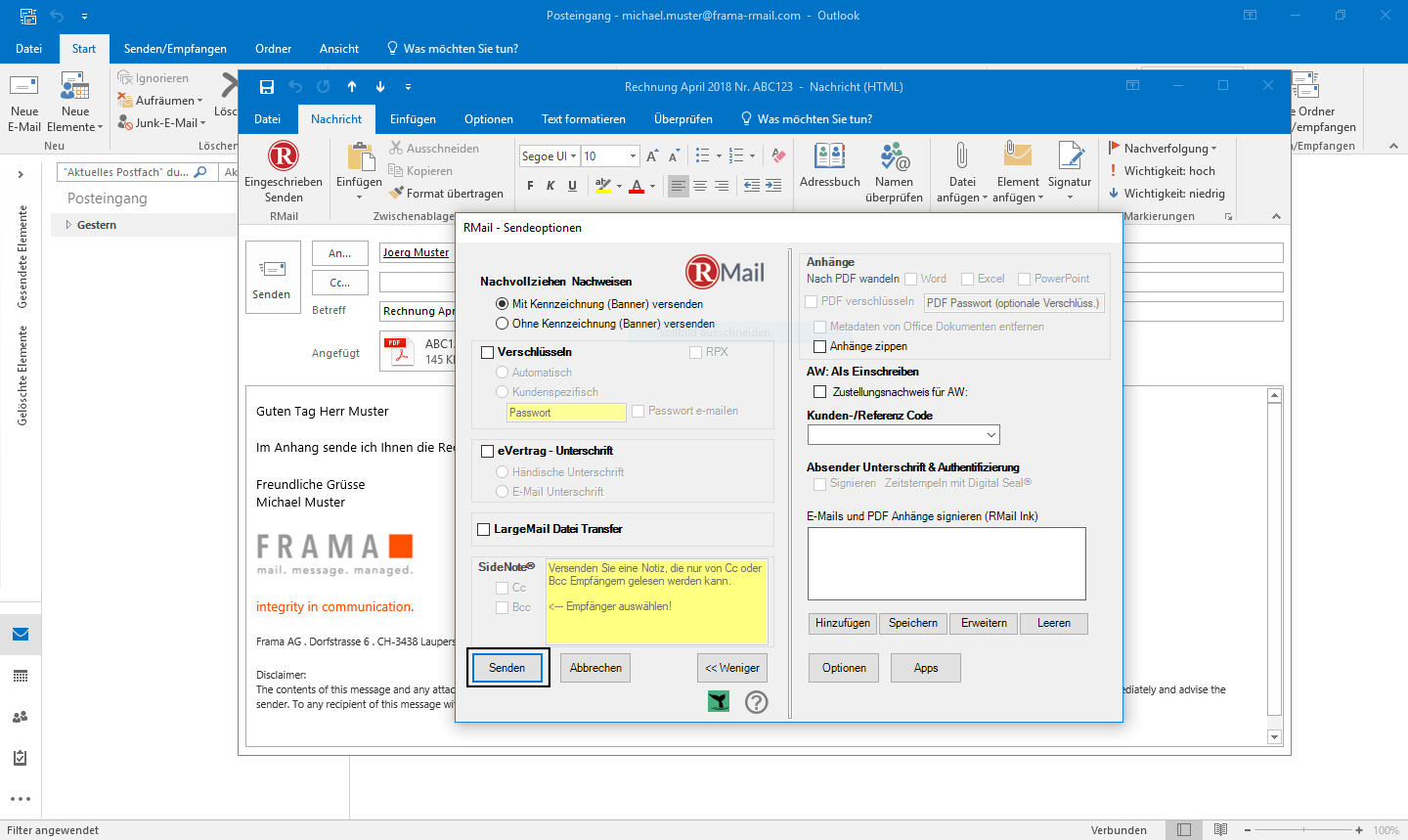Click the Hinzufügen button
The width and height of the screenshot is (1408, 840).
click(843, 624)
